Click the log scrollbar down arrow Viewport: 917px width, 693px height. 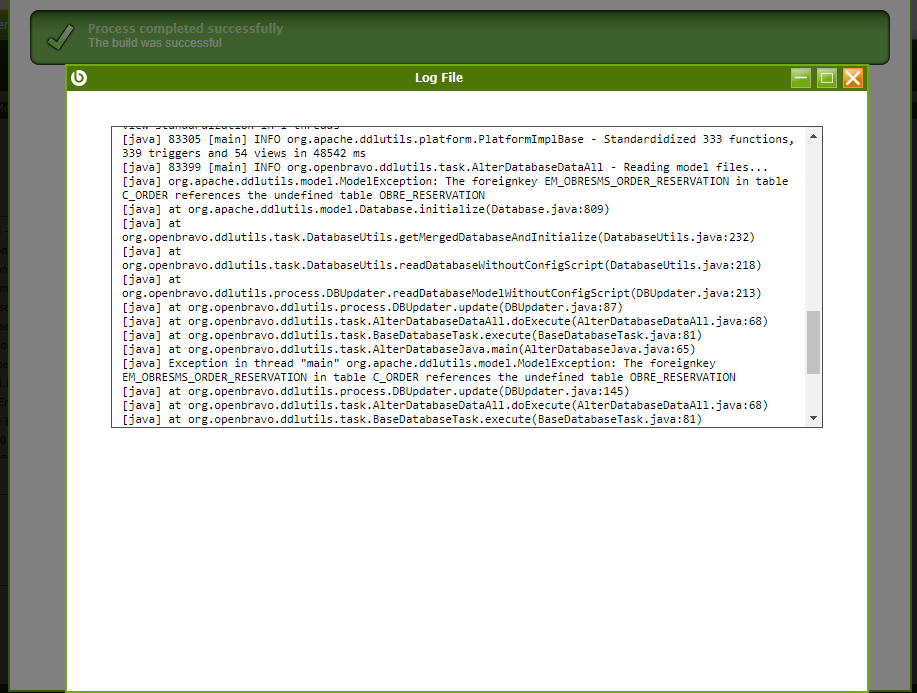click(x=813, y=418)
